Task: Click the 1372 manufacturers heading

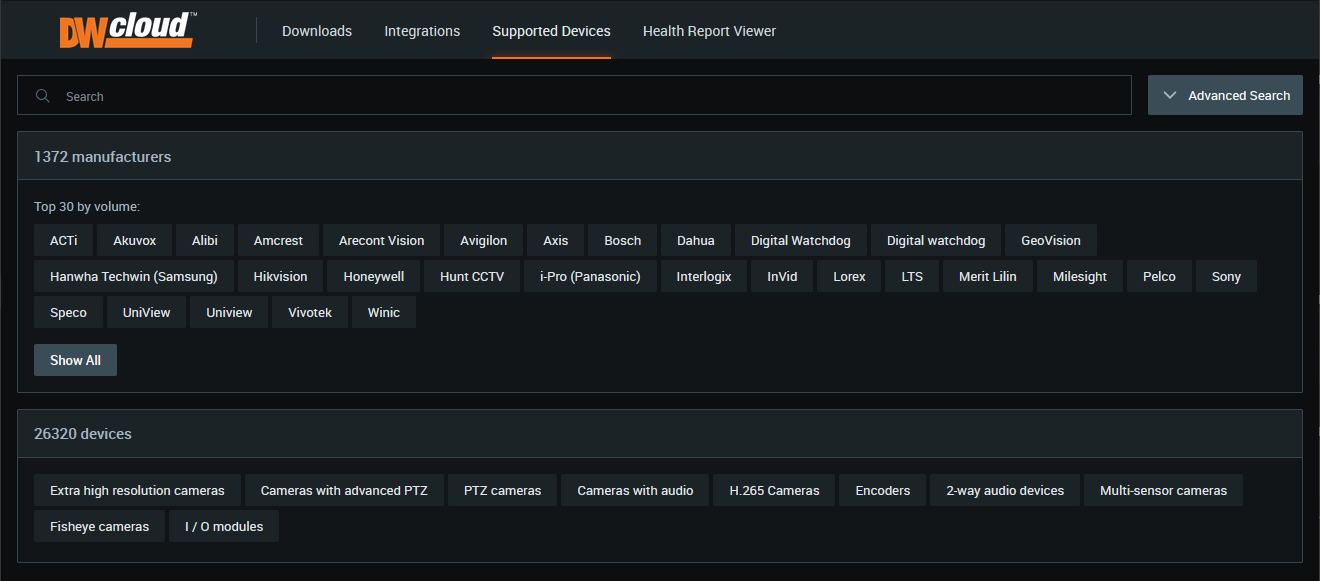Action: 103,156
